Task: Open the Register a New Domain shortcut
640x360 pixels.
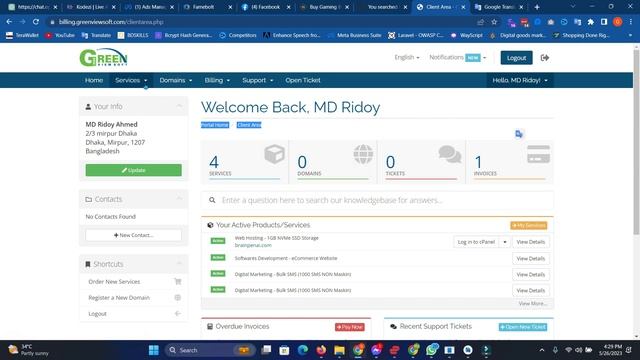Action: click(x=133, y=298)
